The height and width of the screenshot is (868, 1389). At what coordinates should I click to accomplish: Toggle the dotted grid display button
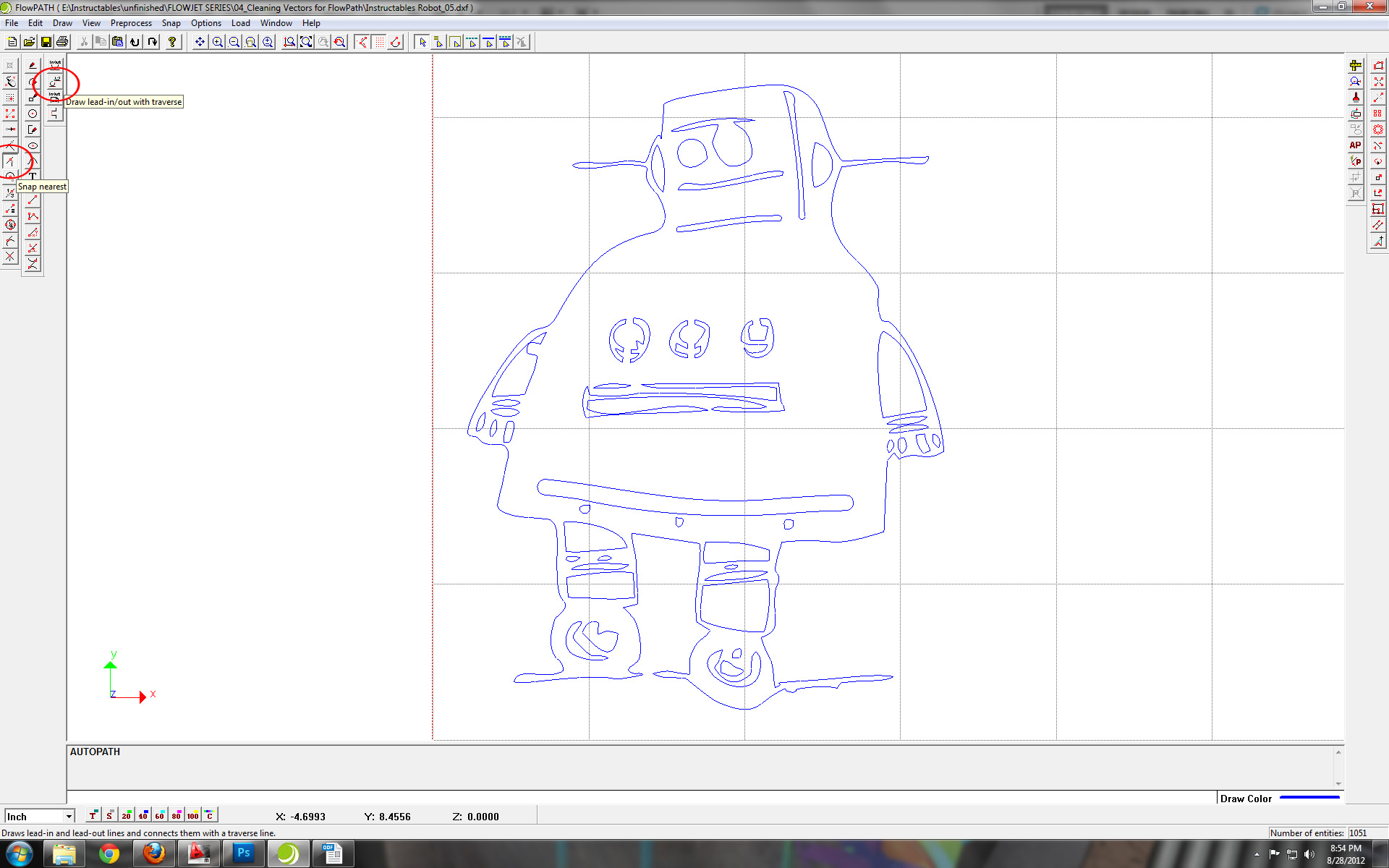tap(379, 42)
